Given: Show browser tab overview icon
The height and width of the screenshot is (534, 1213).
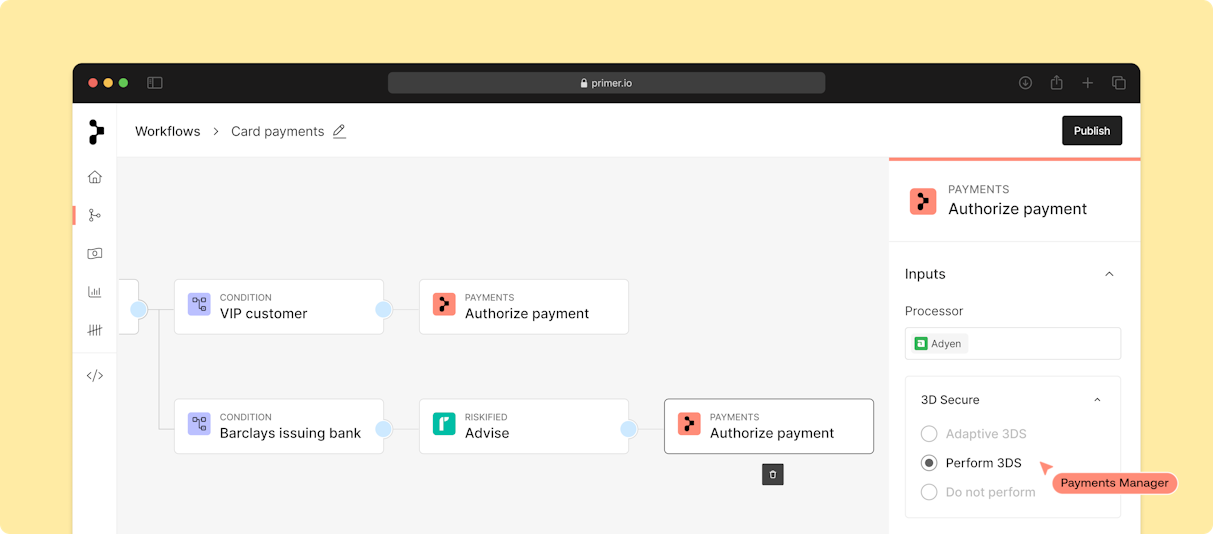Looking at the screenshot, I should pos(1118,83).
